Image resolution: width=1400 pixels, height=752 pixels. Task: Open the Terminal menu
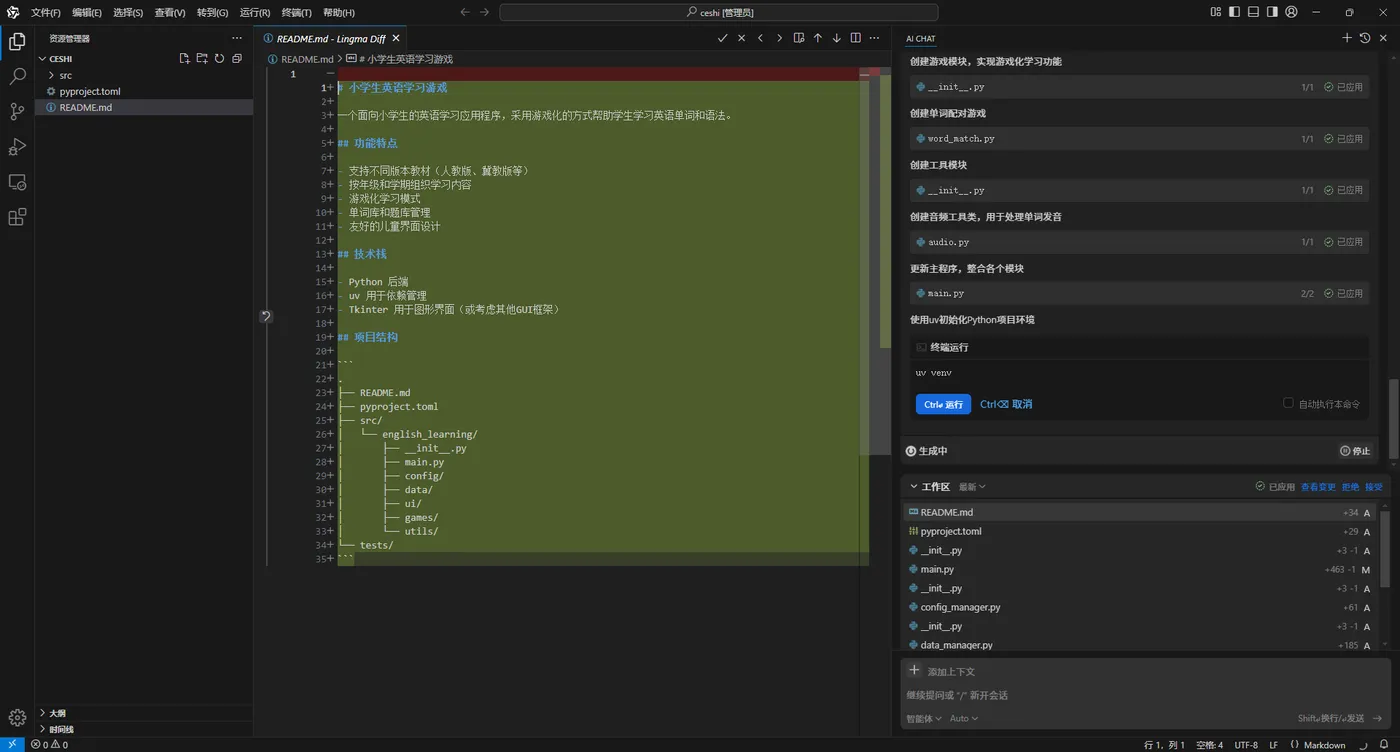[x=296, y=12]
